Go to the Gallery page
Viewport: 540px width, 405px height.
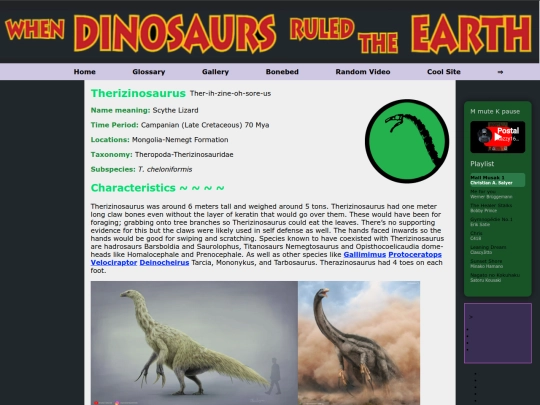point(215,72)
